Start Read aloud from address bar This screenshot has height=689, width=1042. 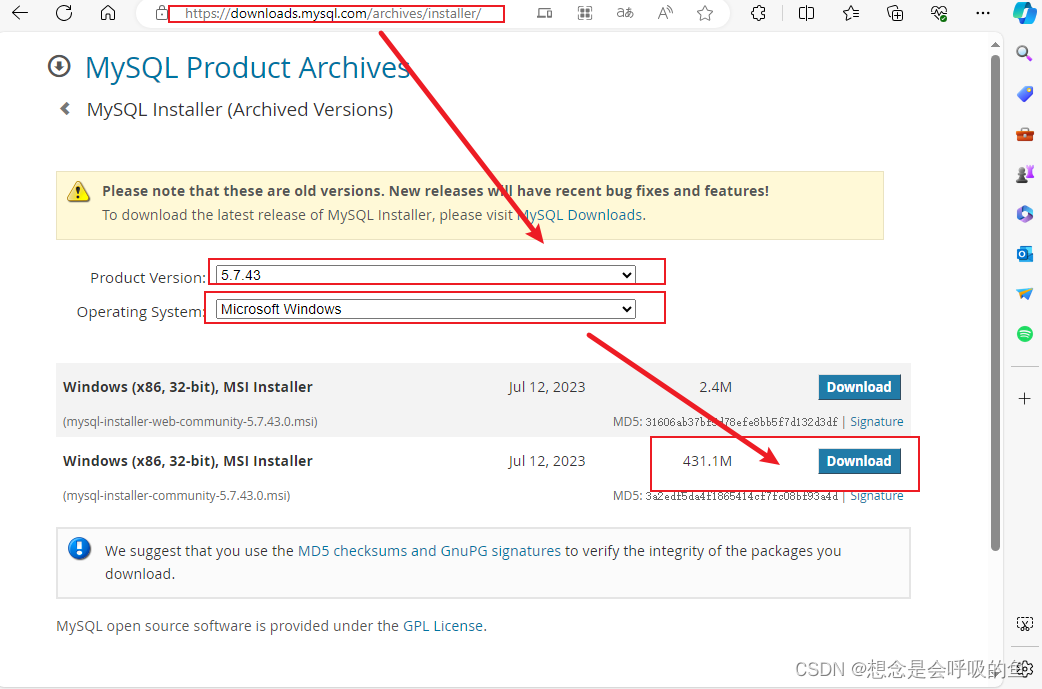665,13
